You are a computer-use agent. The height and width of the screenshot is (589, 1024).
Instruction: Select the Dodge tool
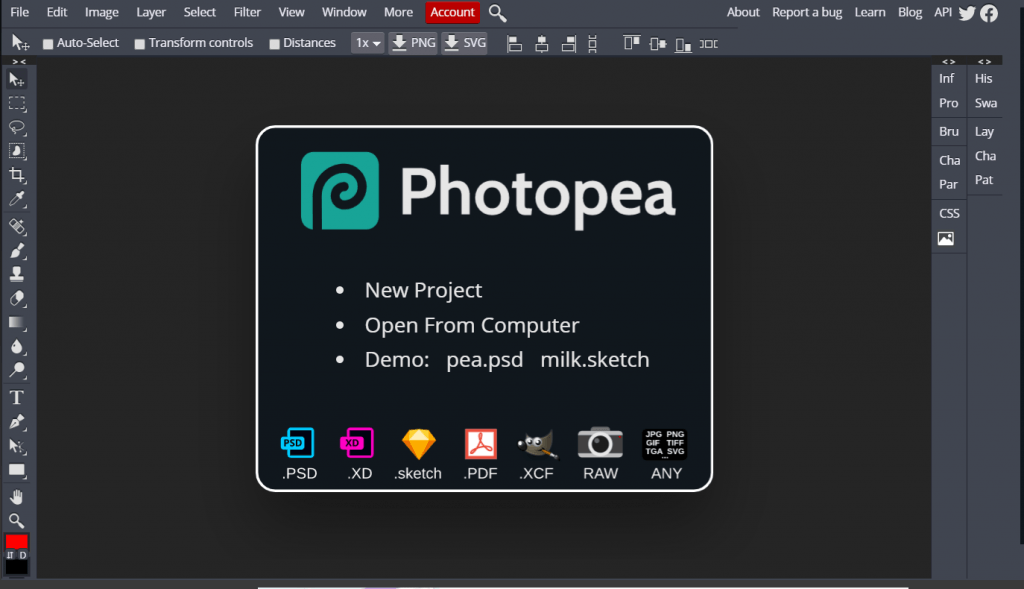pos(17,370)
